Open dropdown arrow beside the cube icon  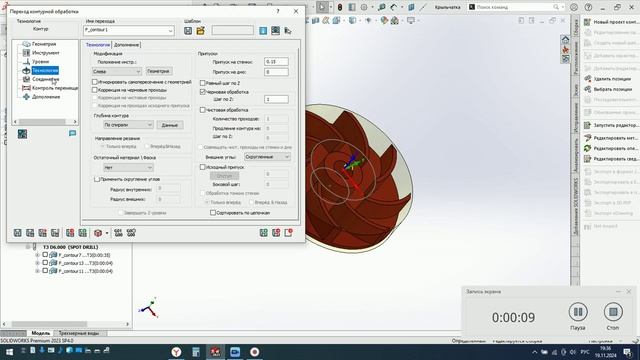pos(107,233)
